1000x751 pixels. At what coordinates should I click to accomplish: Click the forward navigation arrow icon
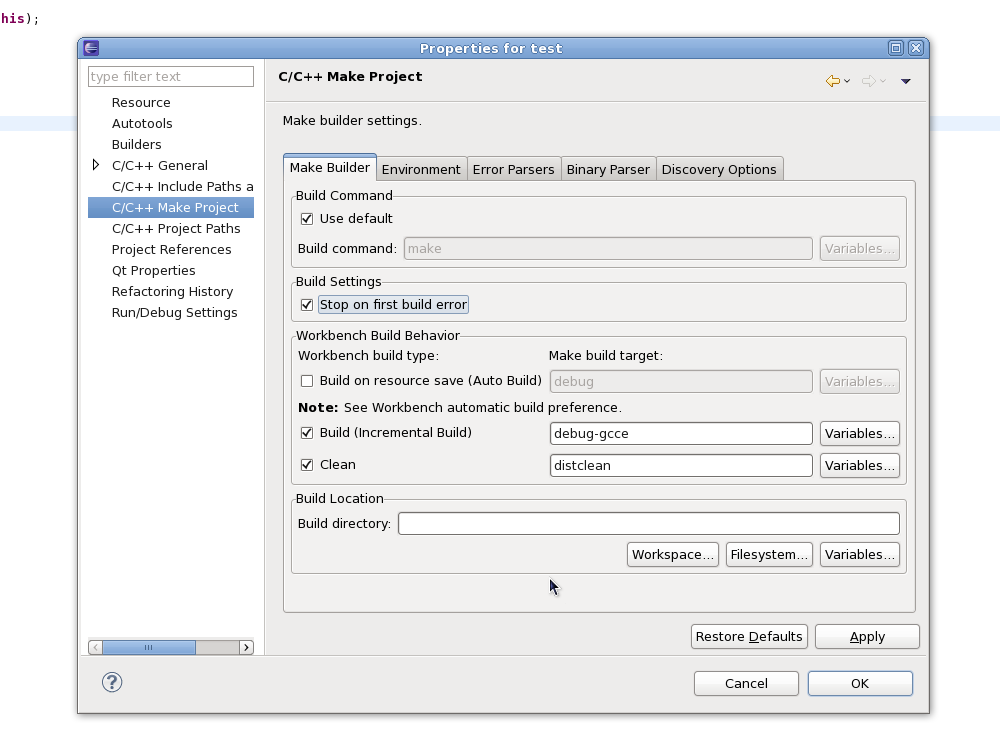pos(868,81)
